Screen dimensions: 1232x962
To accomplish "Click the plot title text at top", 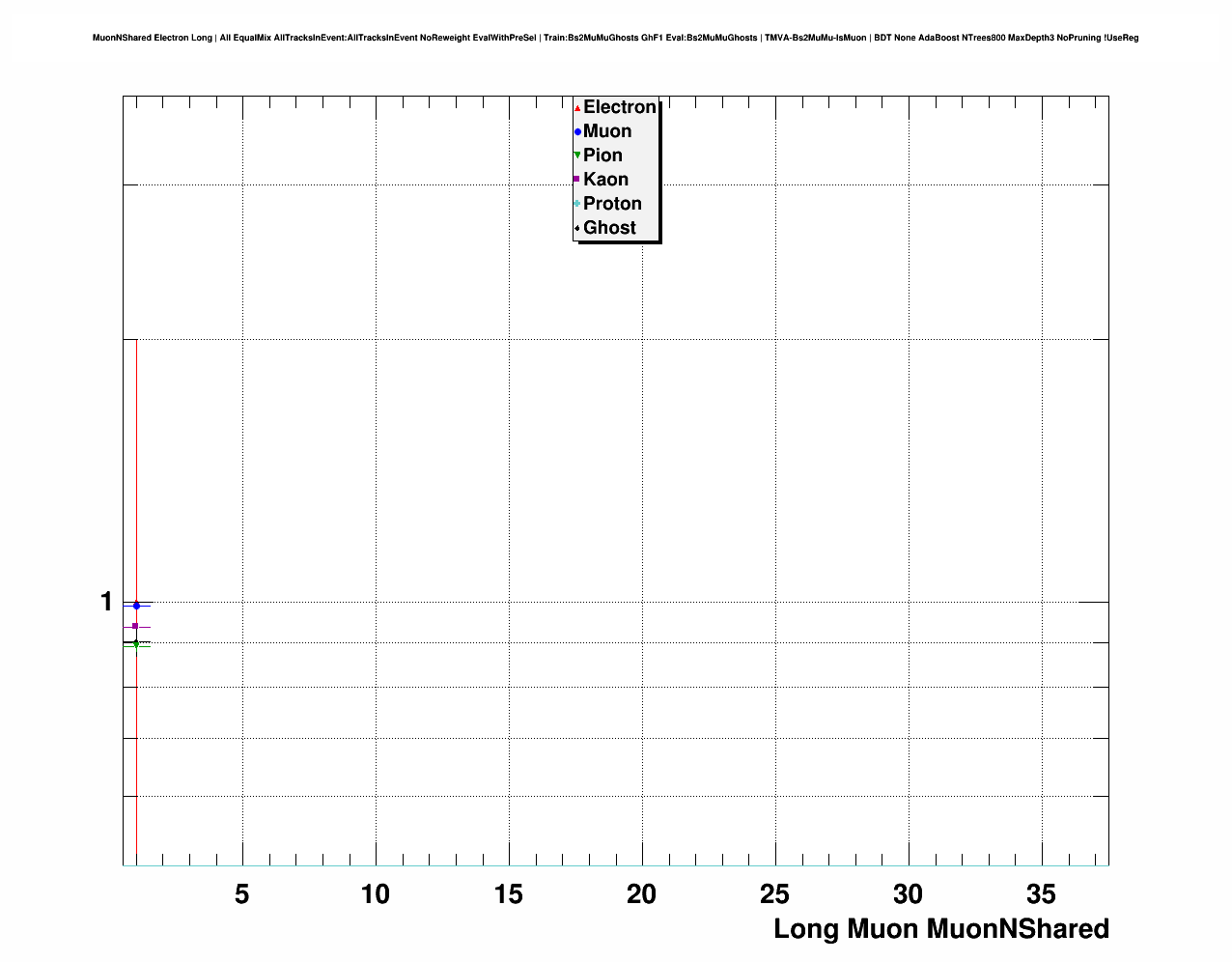I will tap(615, 38).
